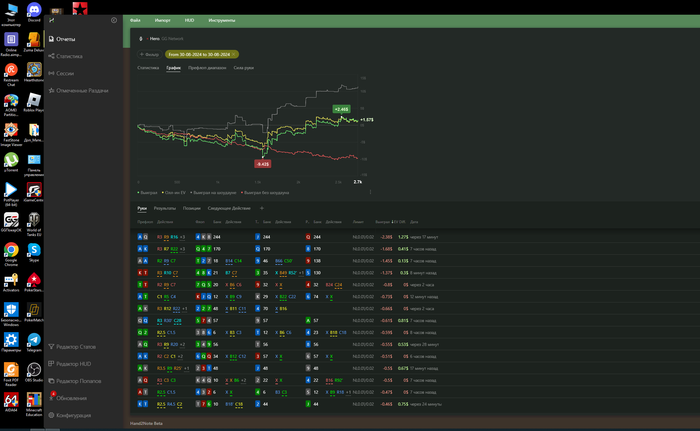Screen dimensions: 700x431
Task: Toggle Выиграл green line in legend
Action: coord(147,192)
